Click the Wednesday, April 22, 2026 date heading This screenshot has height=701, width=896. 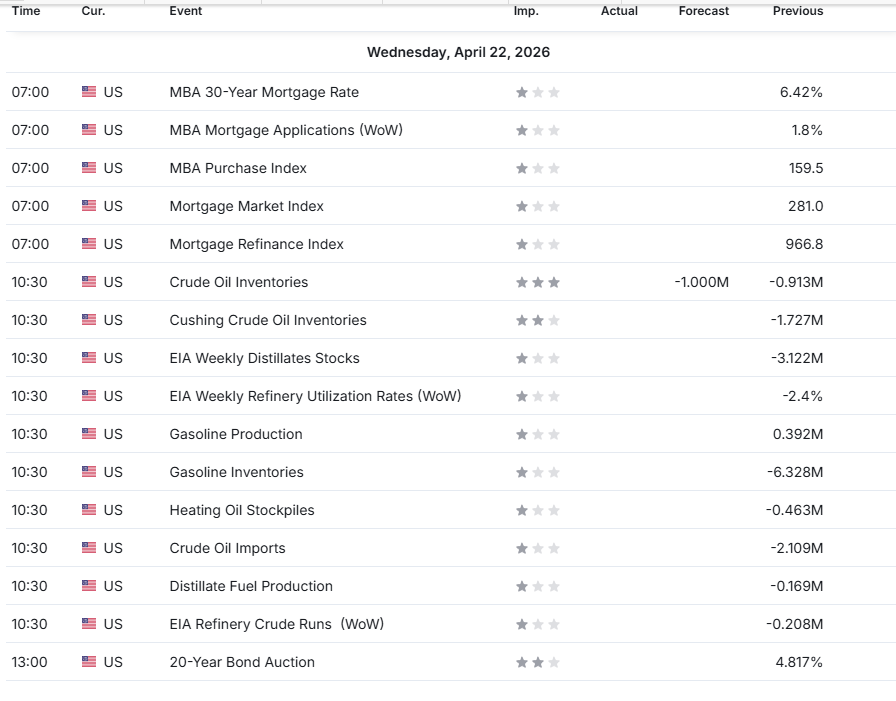(x=458, y=52)
